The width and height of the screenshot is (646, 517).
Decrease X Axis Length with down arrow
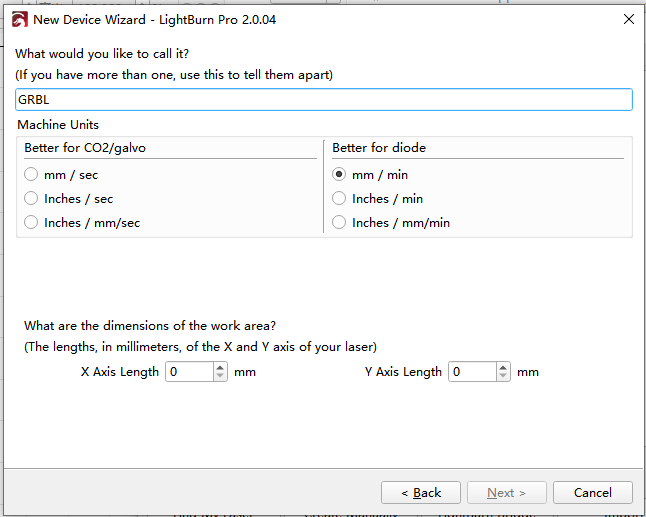coord(220,376)
